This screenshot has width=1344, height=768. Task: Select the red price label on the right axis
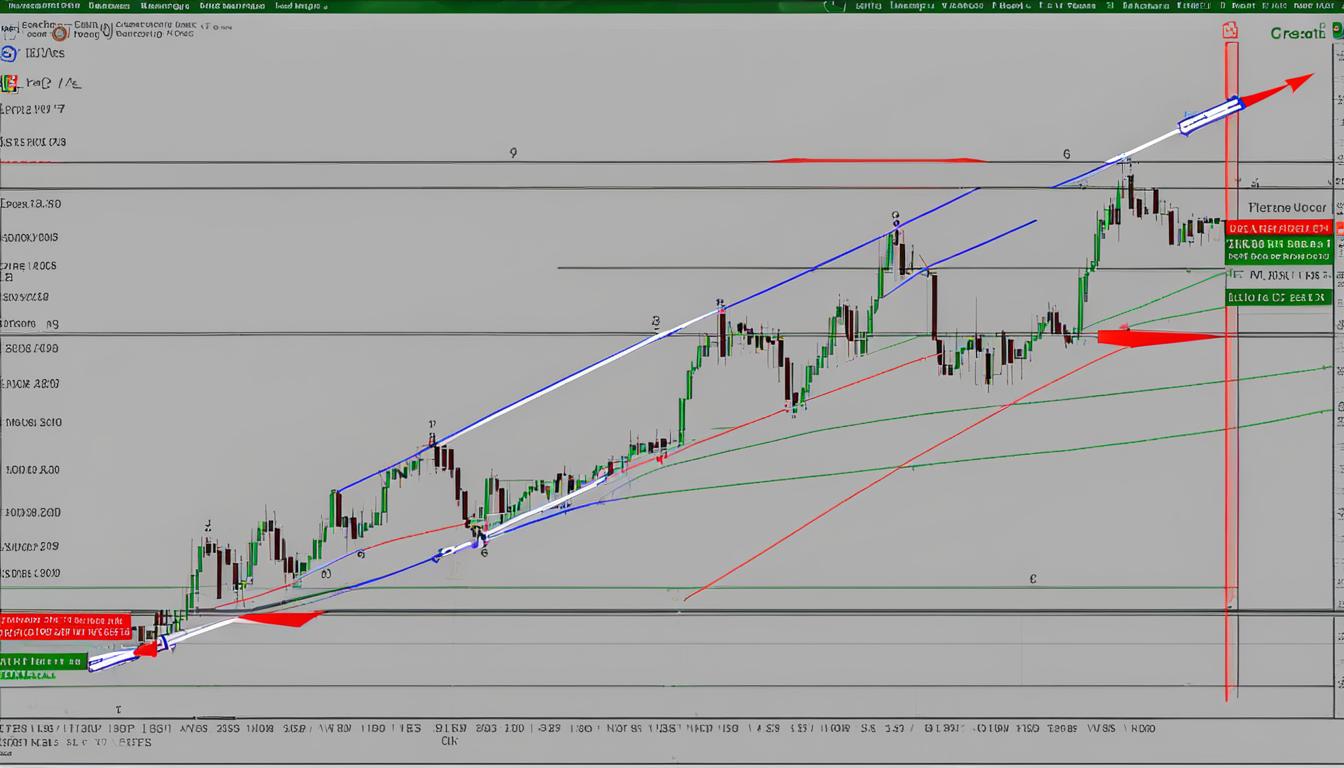tap(1278, 227)
